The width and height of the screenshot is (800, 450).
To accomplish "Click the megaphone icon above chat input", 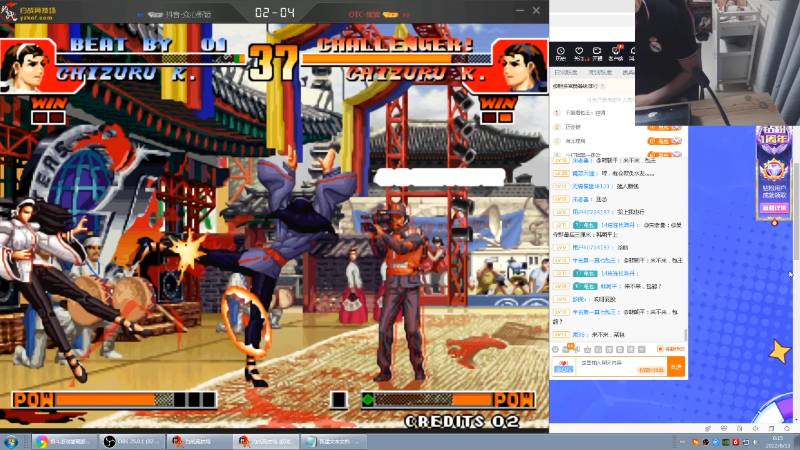I will coord(577,349).
